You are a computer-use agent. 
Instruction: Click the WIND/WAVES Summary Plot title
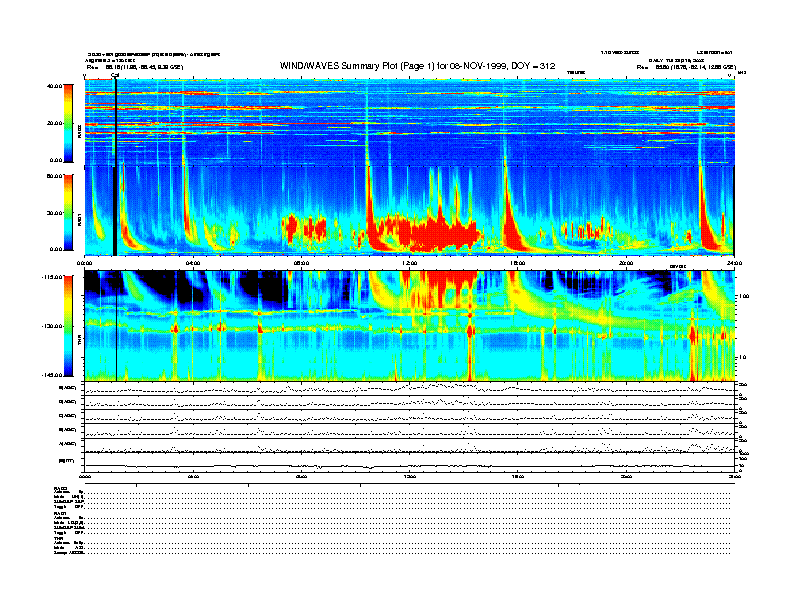[x=417, y=66]
